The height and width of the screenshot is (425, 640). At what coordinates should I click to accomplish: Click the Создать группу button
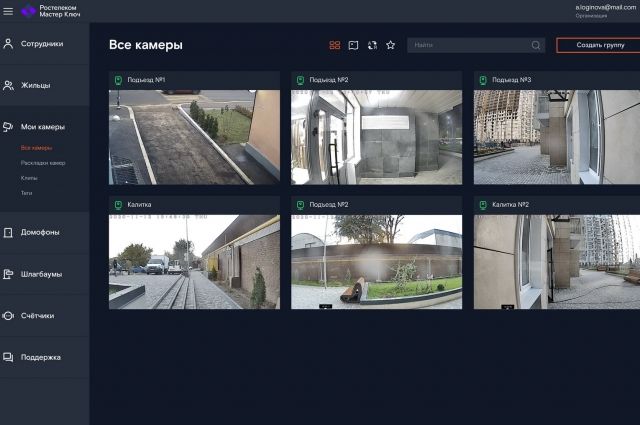coord(598,45)
